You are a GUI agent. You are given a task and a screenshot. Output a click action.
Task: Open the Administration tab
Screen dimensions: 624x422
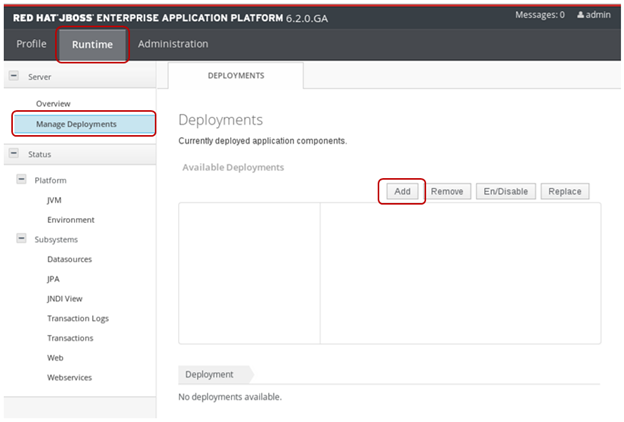173,44
